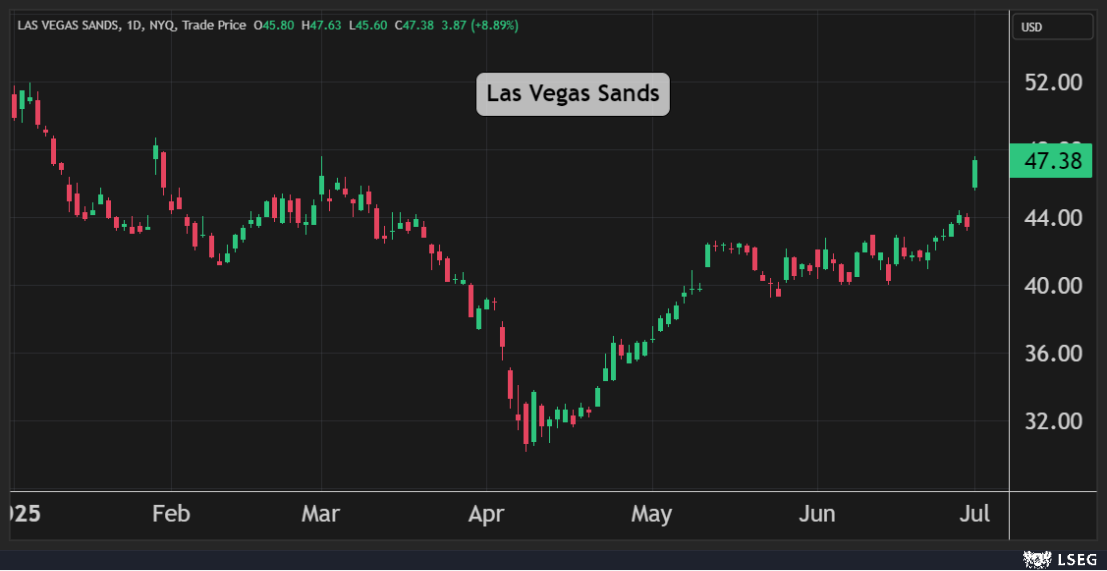Screen dimensions: 1107x571
Task: Click the Mar label on time axis
Action: coord(321,515)
